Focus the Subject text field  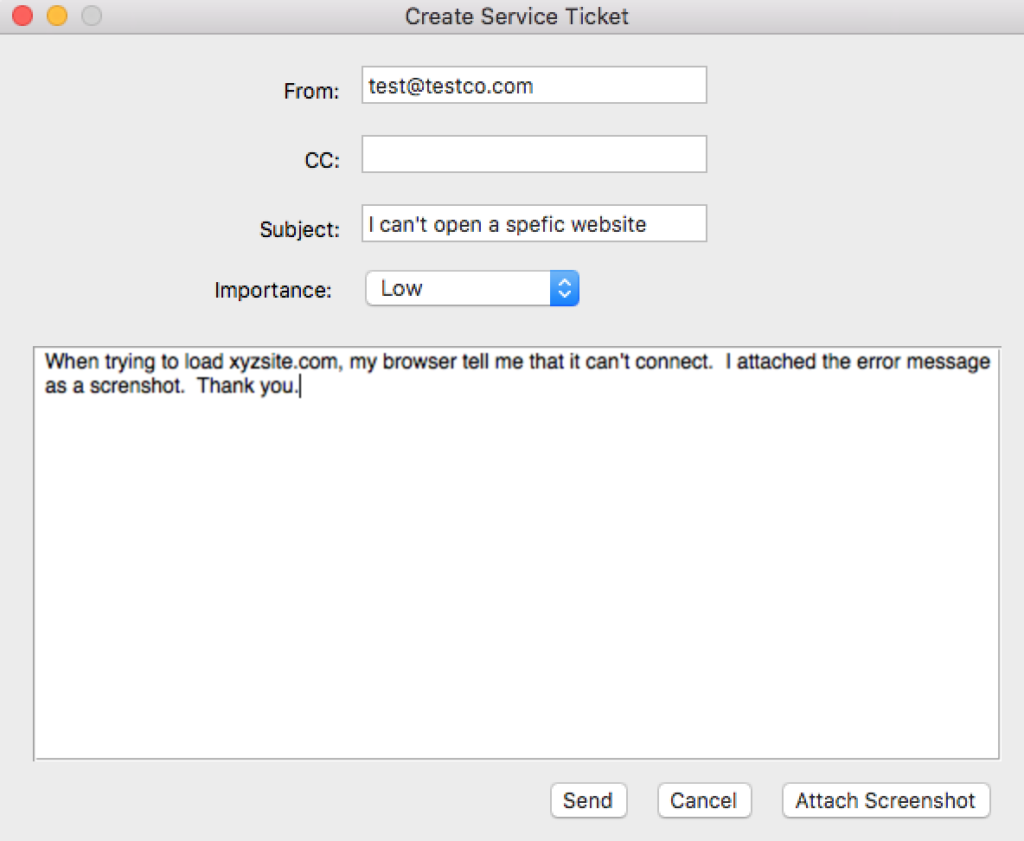[534, 223]
